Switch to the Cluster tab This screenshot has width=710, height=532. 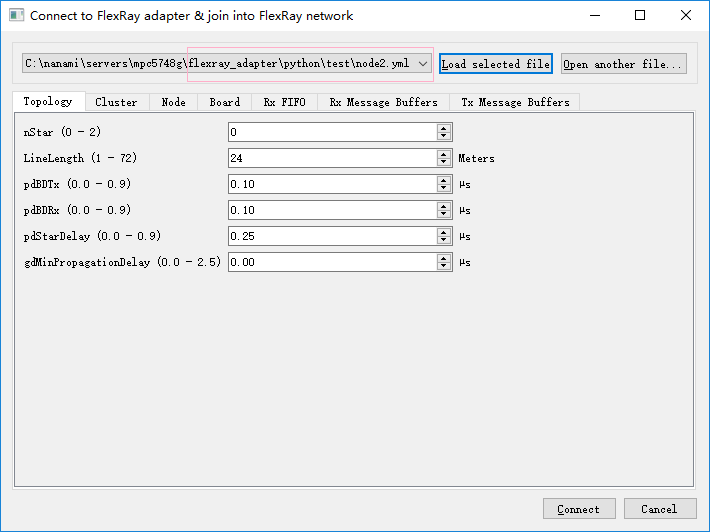click(117, 102)
